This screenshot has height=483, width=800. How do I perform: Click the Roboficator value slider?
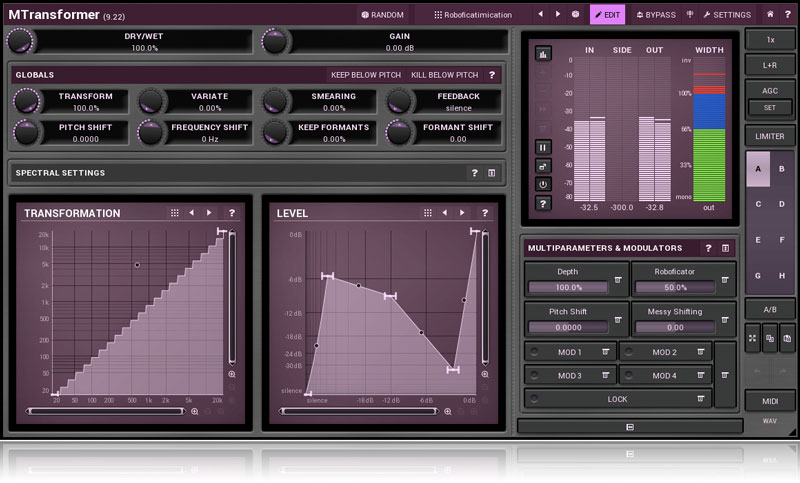tap(675, 287)
